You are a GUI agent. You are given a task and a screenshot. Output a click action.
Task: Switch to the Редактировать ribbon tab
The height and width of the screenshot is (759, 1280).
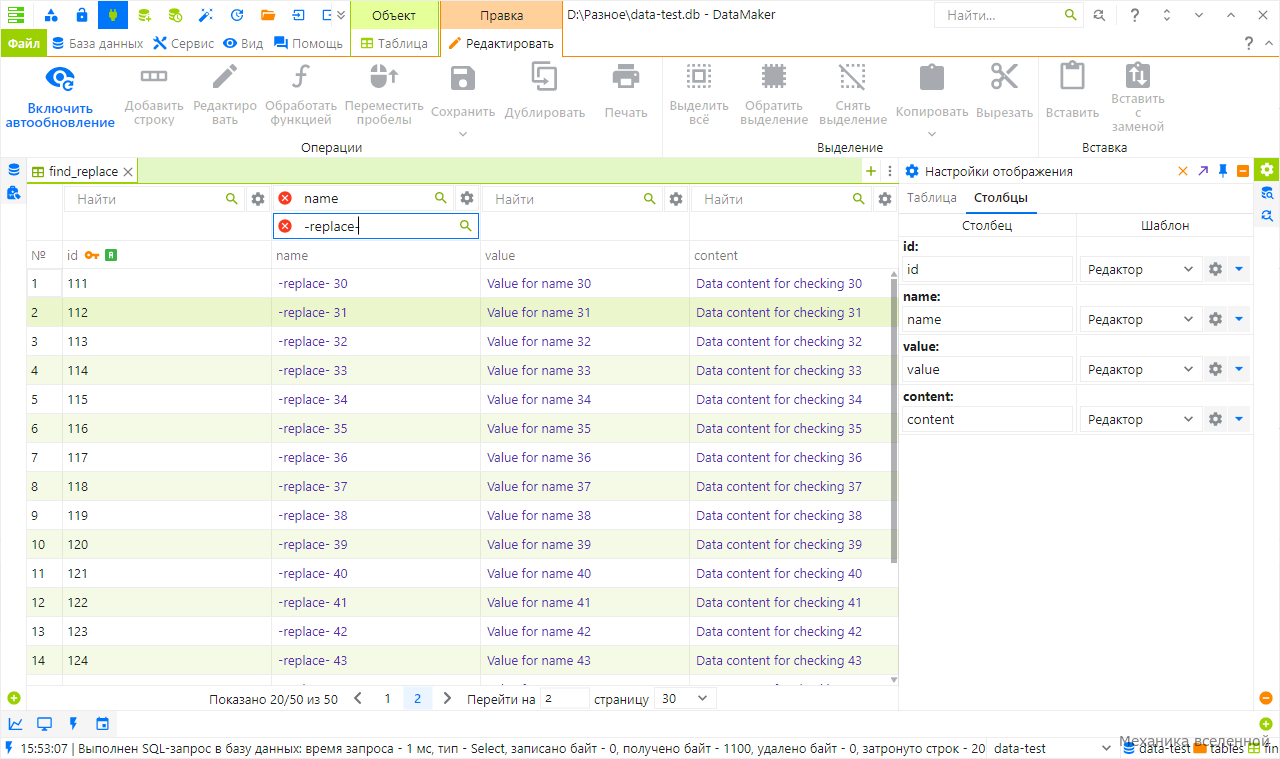[x=501, y=43]
